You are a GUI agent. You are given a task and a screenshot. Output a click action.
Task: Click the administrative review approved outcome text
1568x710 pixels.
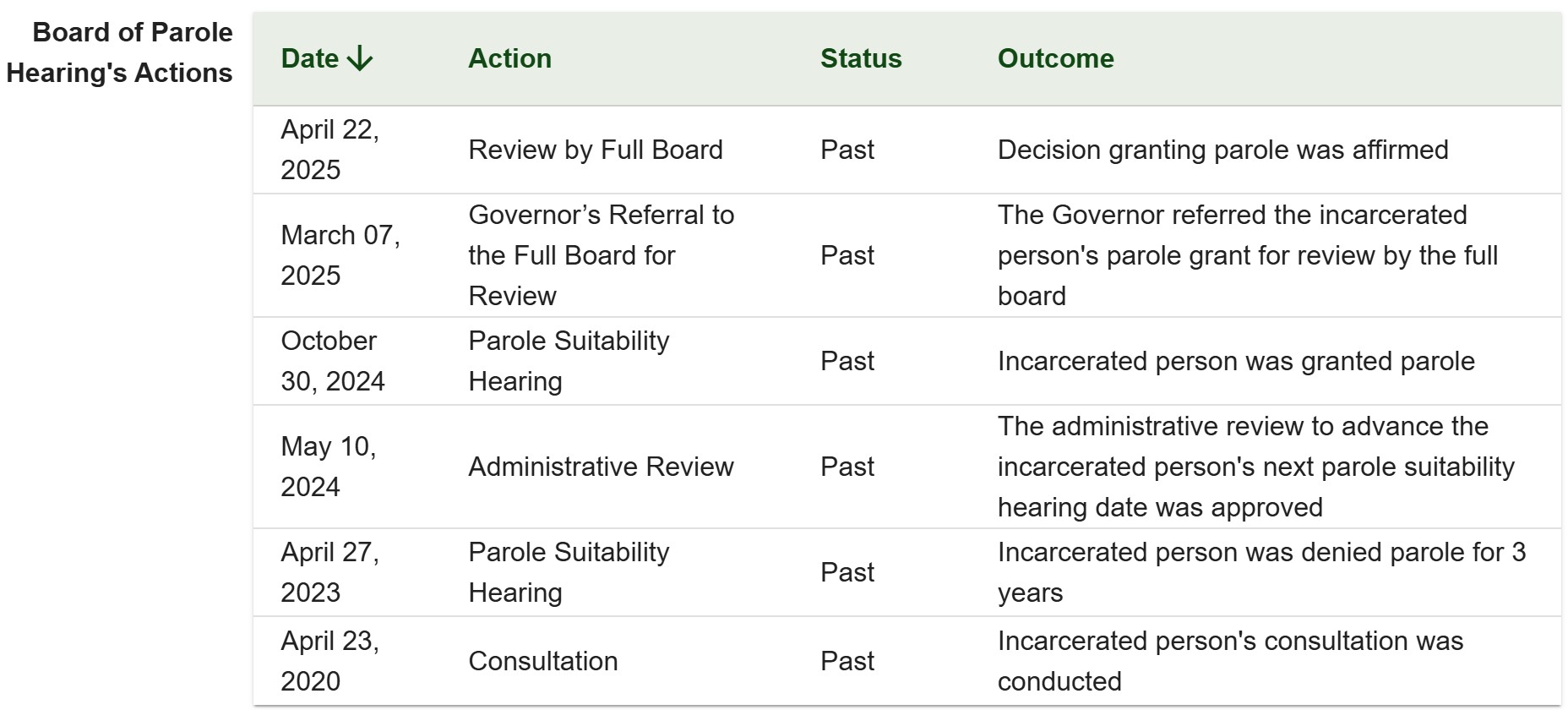pos(1255,467)
